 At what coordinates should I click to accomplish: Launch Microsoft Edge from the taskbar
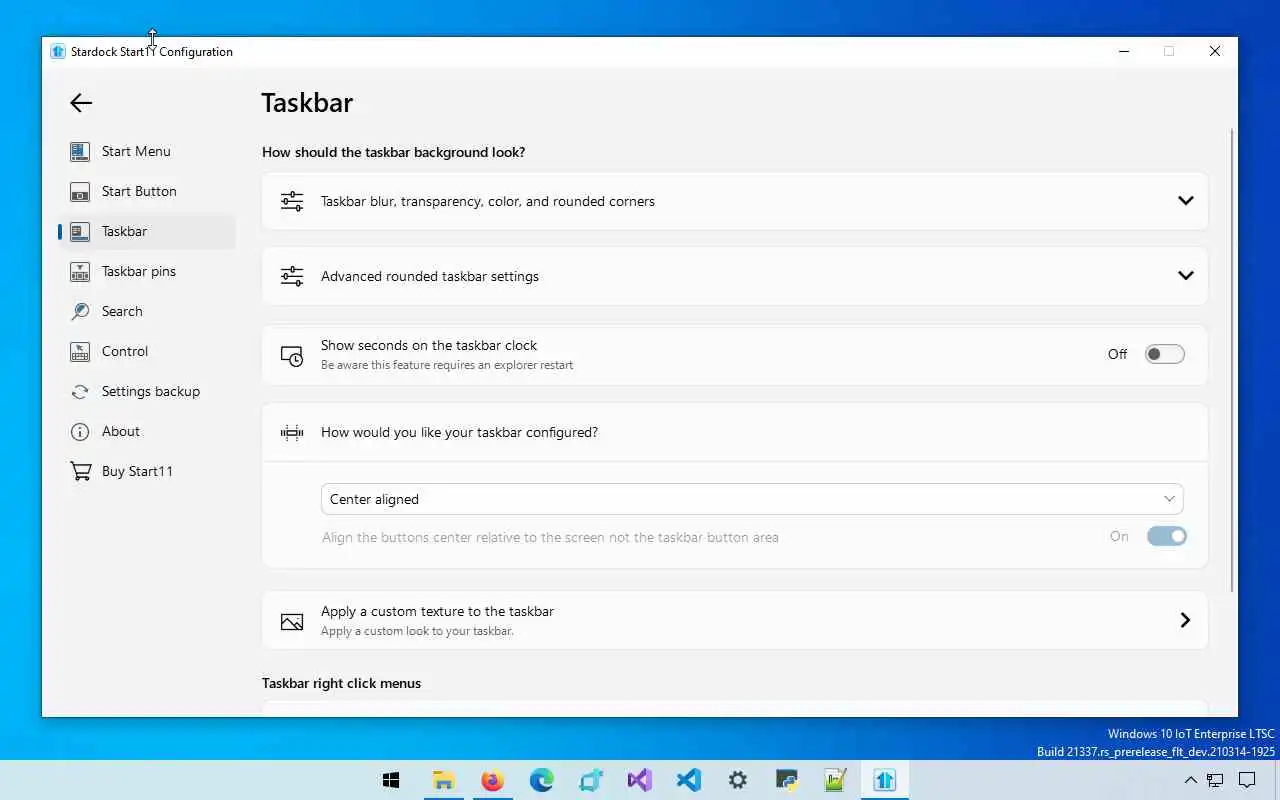click(541, 780)
